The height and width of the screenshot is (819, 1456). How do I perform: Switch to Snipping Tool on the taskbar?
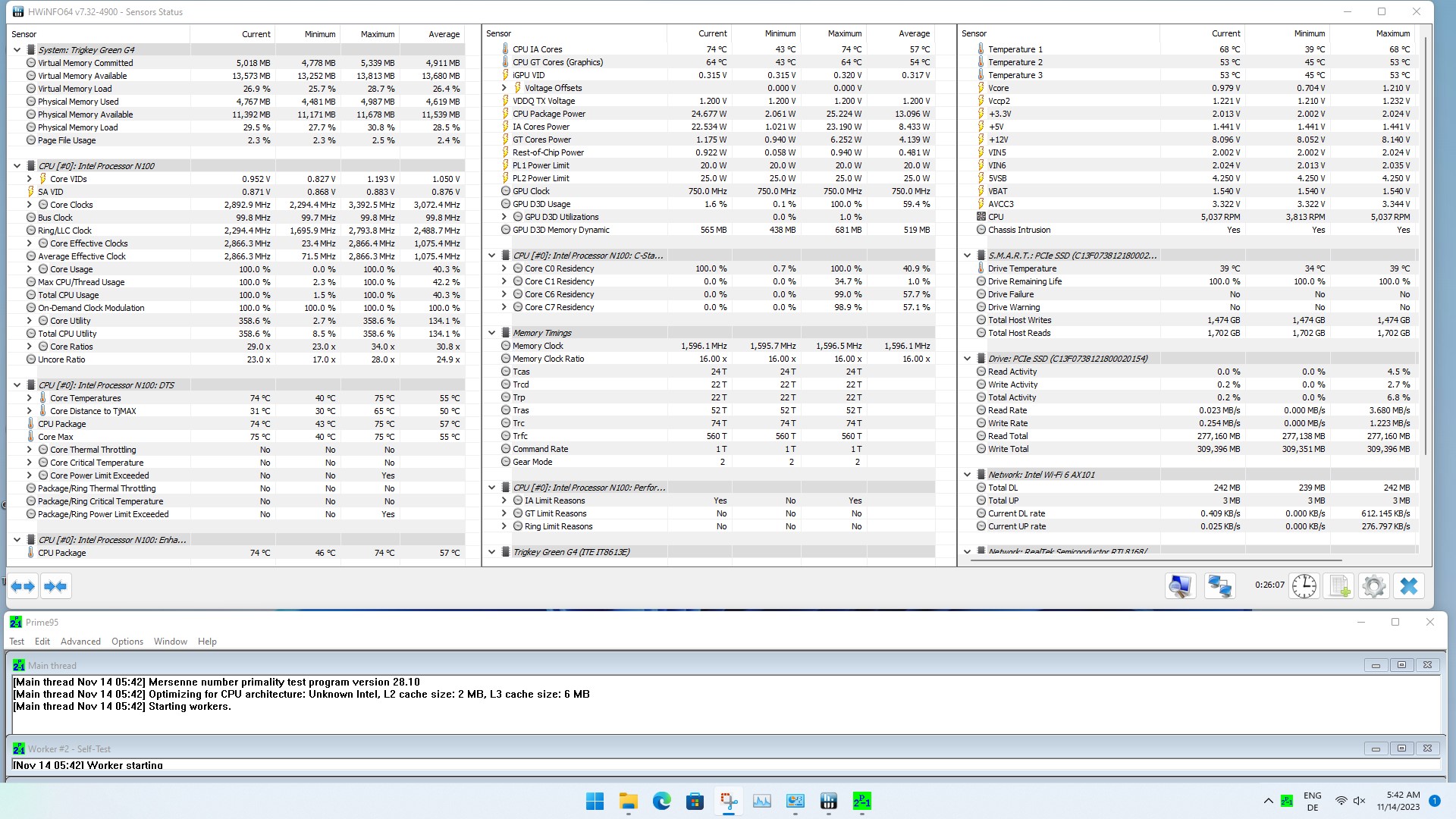(729, 801)
